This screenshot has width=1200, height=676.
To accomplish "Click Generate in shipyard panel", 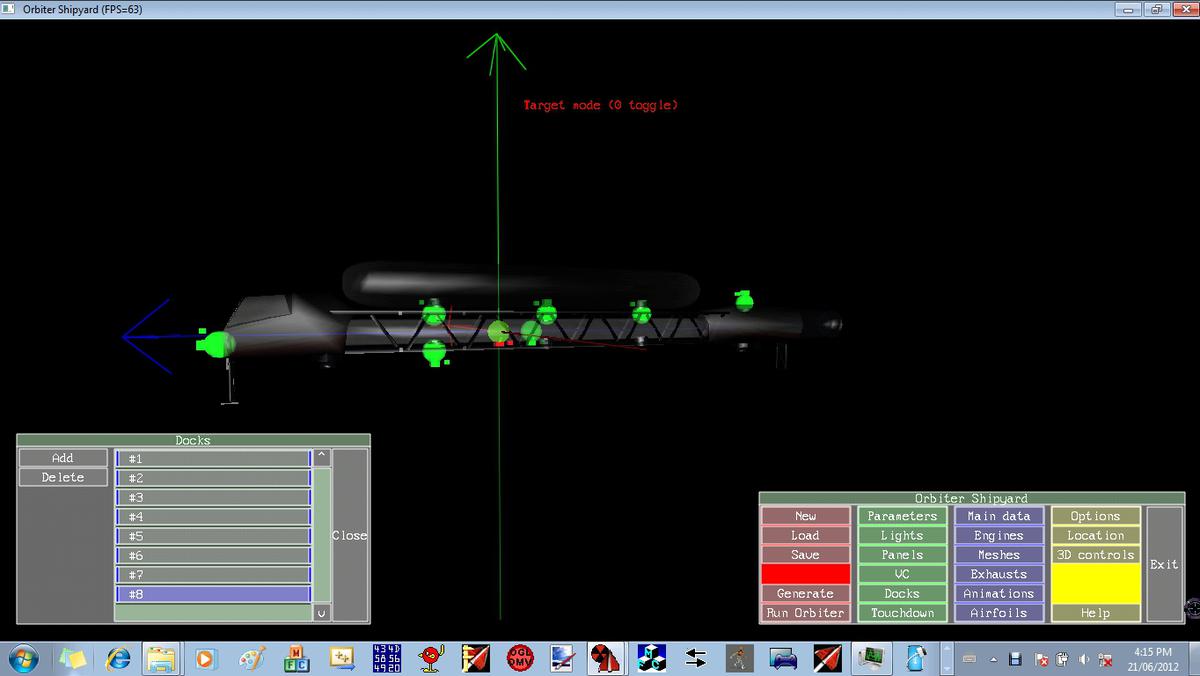I will coord(806,594).
